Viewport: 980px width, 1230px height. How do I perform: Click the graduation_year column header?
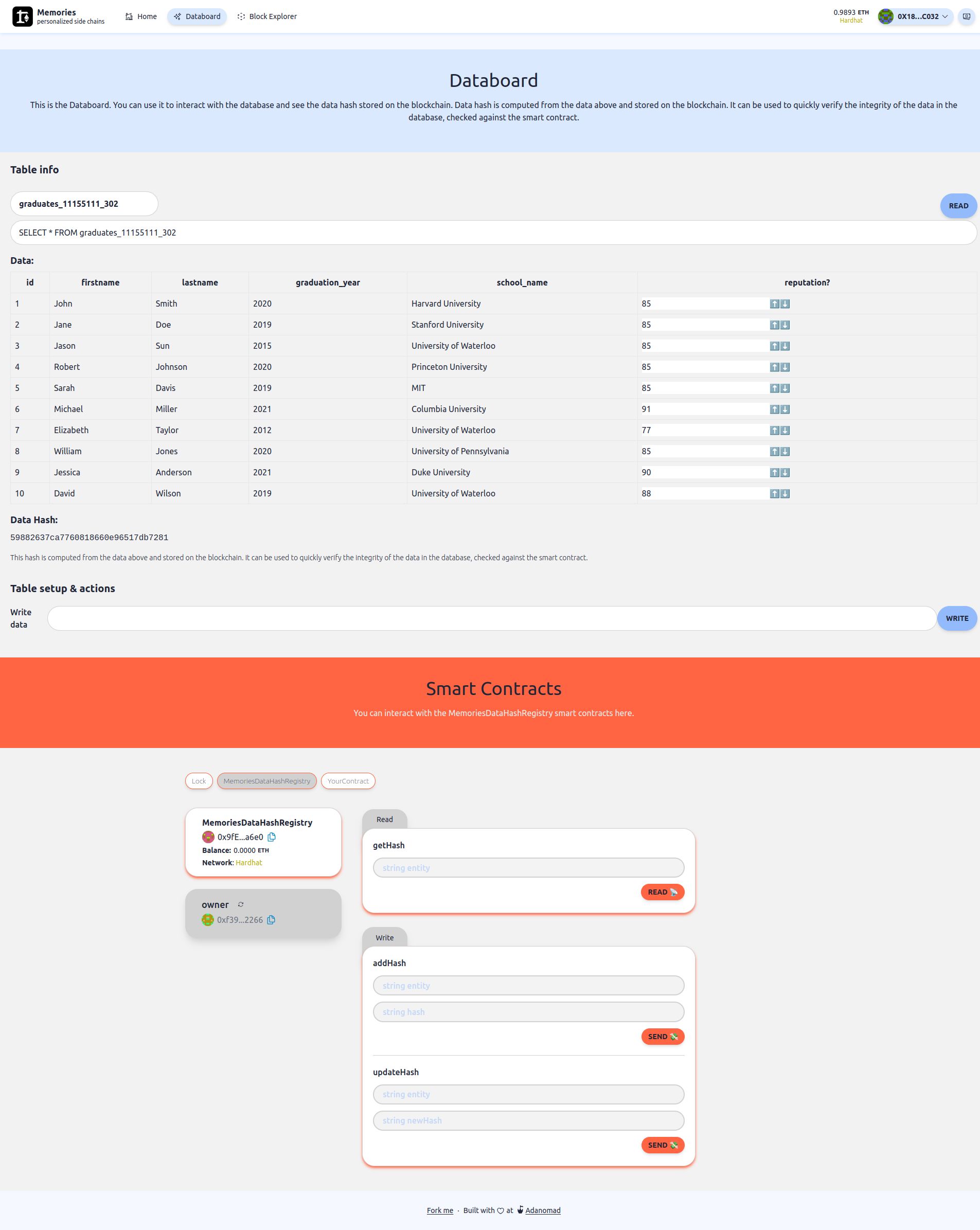tap(327, 282)
